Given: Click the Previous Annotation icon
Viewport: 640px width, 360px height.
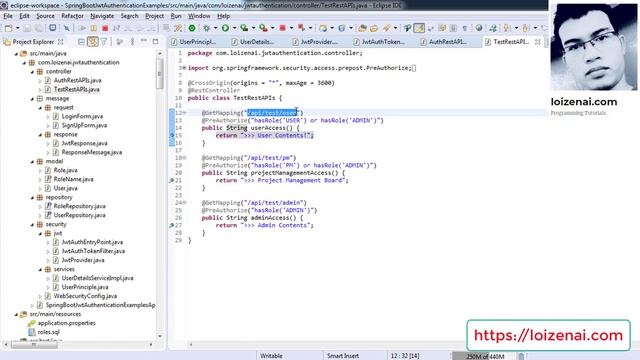Looking at the screenshot, I should [x=526, y=28].
